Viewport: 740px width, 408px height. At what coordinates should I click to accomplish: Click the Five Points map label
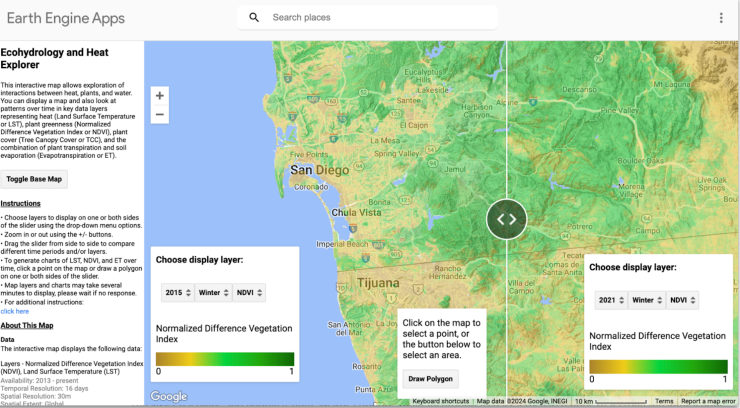pyautogui.click(x=309, y=154)
